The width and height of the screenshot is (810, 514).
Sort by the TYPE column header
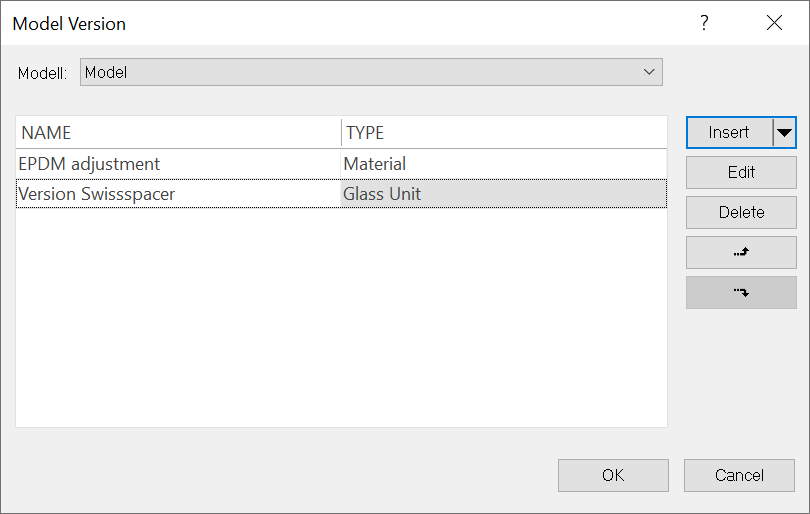click(x=504, y=133)
